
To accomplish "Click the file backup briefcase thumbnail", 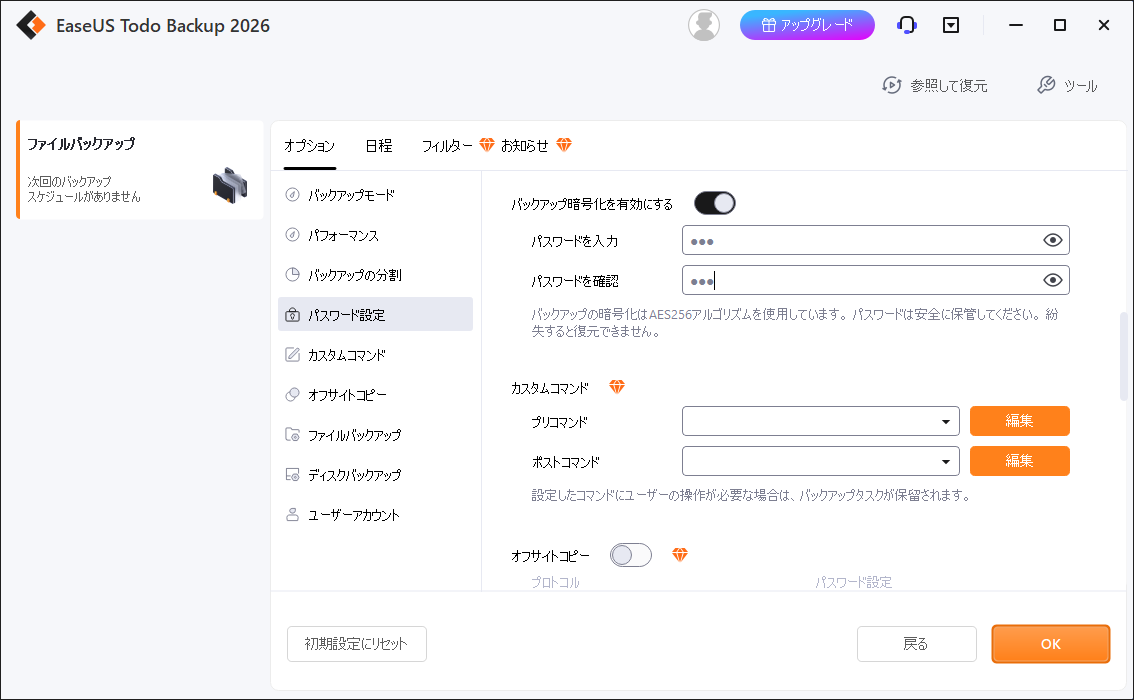I will pyautogui.click(x=230, y=185).
